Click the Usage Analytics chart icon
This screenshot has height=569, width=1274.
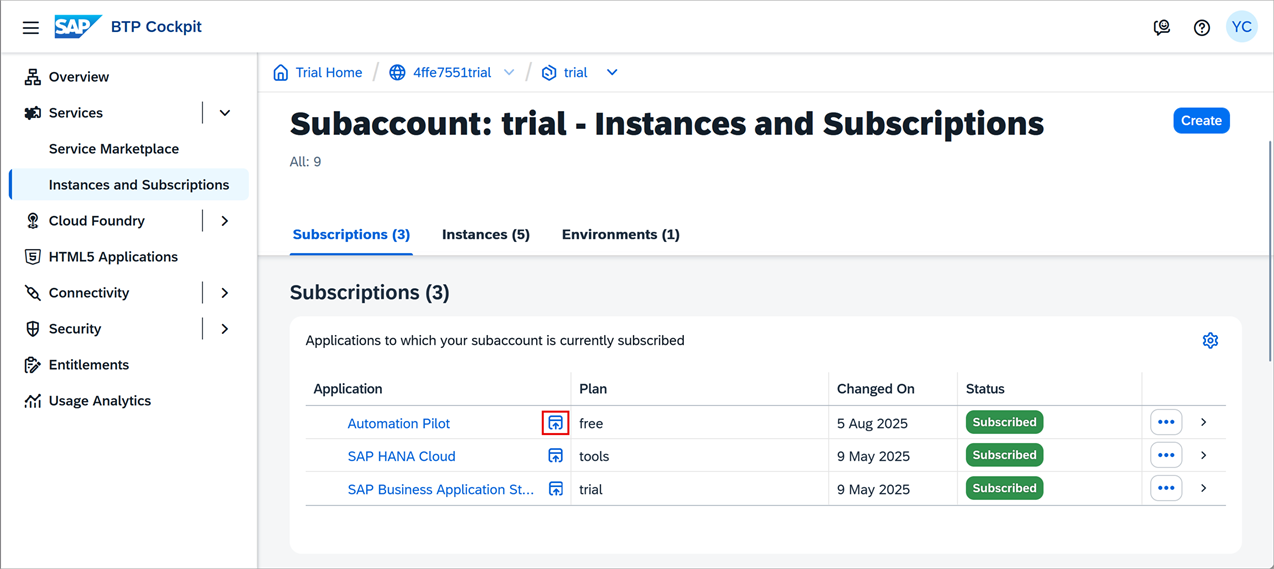pyautogui.click(x=33, y=401)
